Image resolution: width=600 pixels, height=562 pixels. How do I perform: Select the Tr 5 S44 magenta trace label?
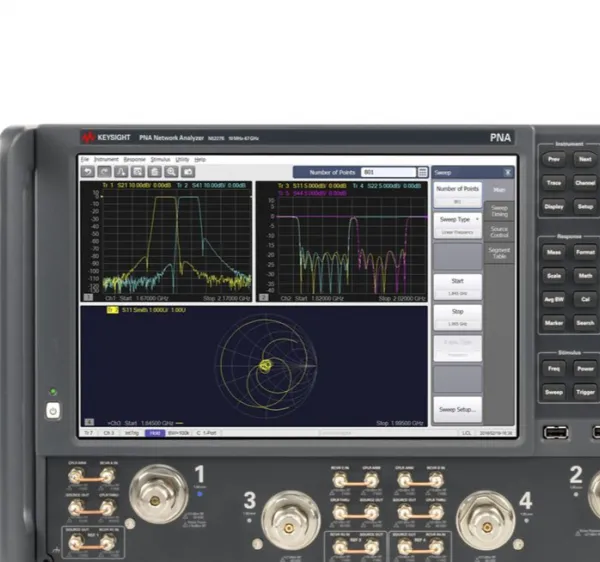point(312,193)
